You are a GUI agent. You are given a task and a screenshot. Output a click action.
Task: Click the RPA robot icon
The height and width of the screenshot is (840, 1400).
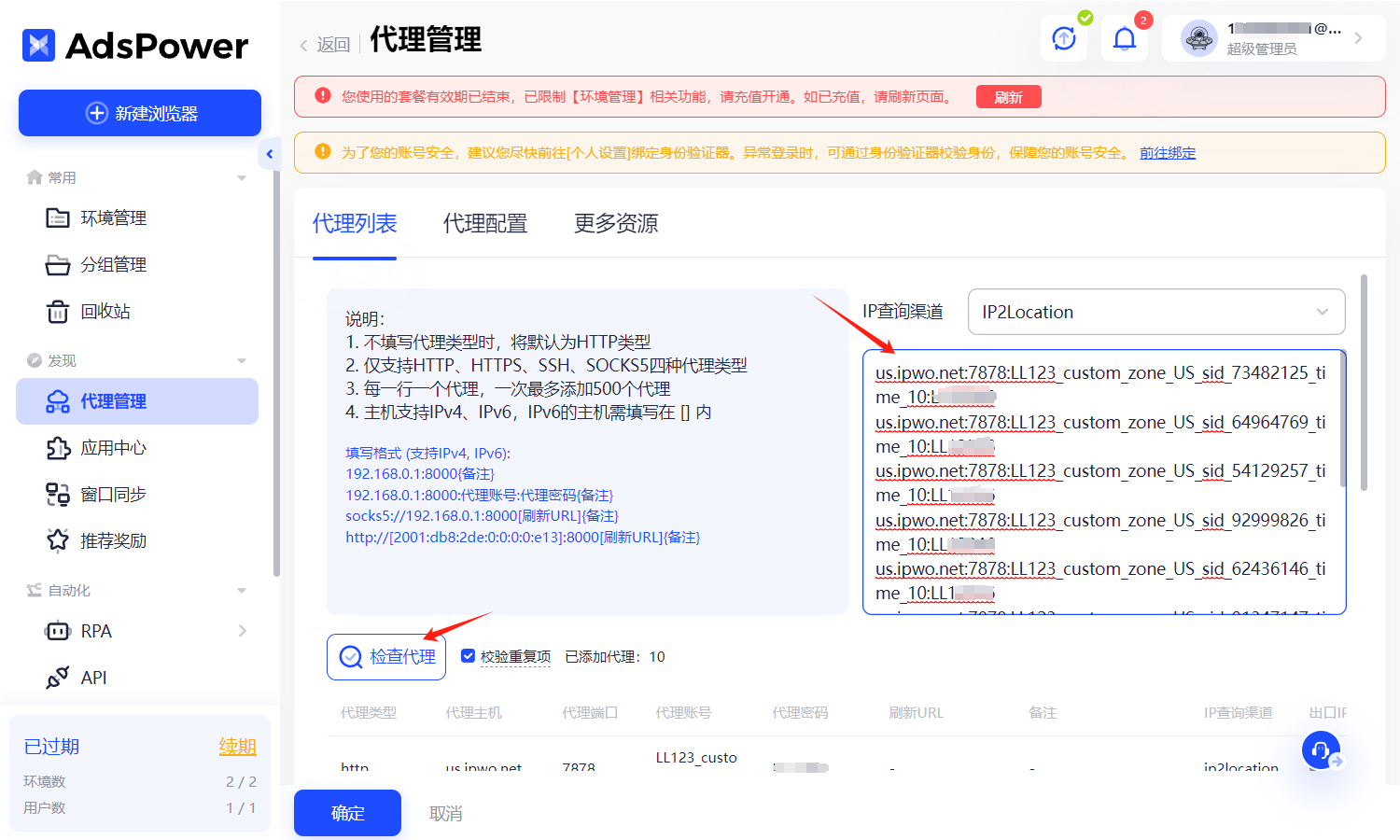pyautogui.click(x=58, y=631)
